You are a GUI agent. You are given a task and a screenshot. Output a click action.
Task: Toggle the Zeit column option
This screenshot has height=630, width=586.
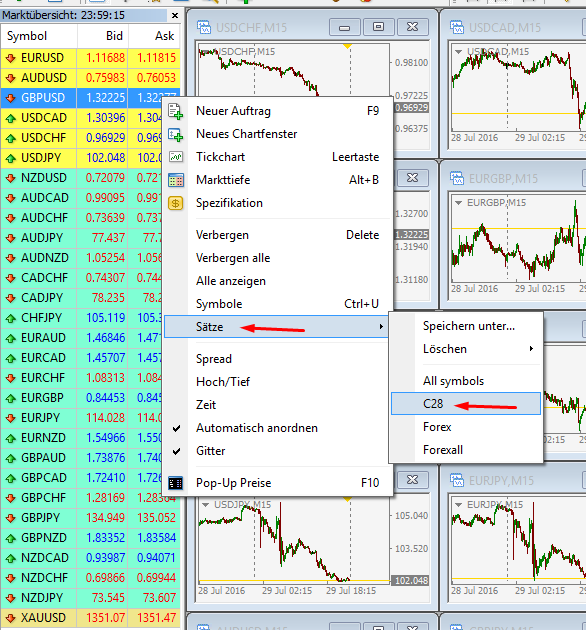(x=278, y=405)
